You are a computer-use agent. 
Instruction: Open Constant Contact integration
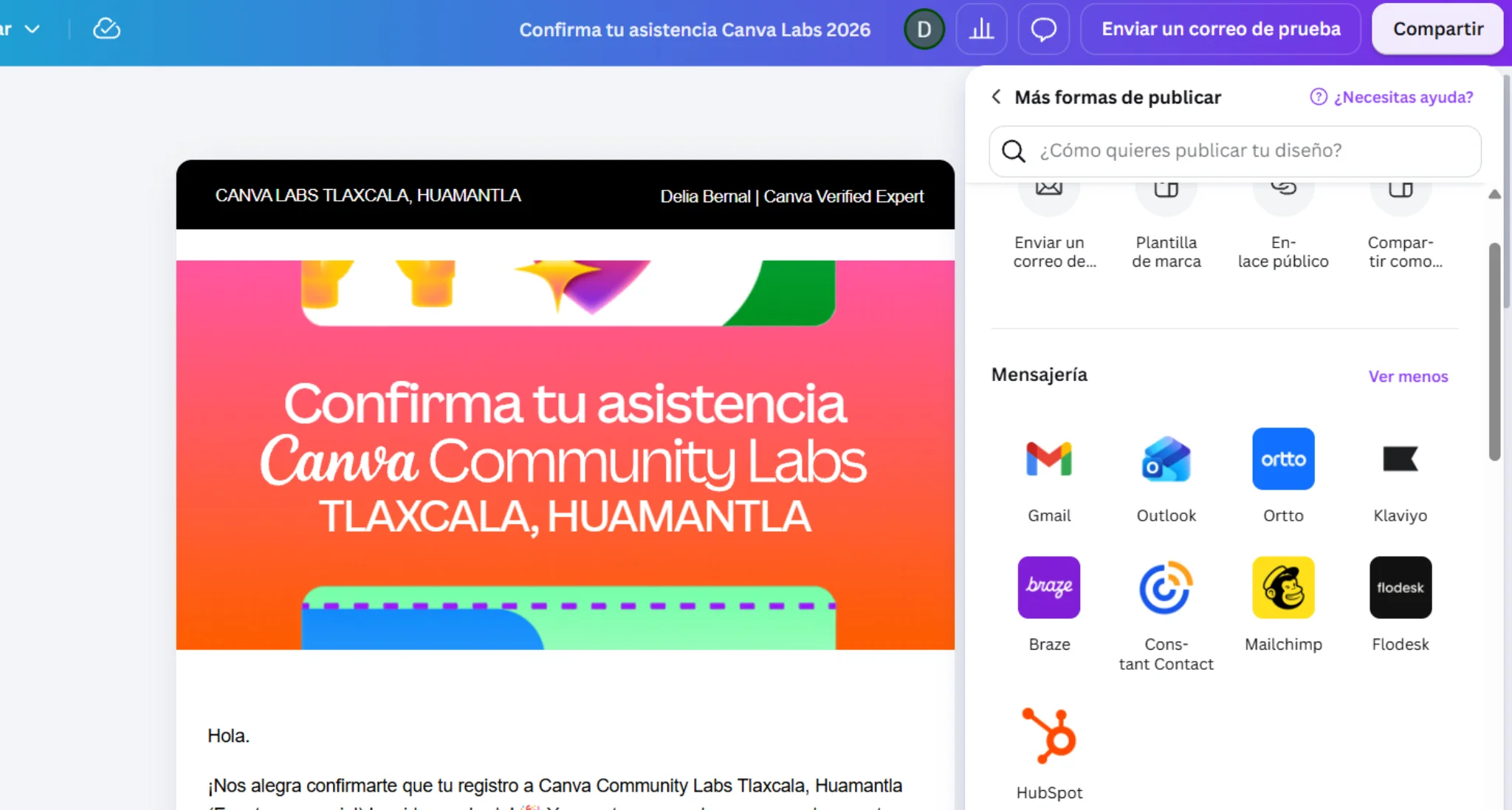[1166, 587]
